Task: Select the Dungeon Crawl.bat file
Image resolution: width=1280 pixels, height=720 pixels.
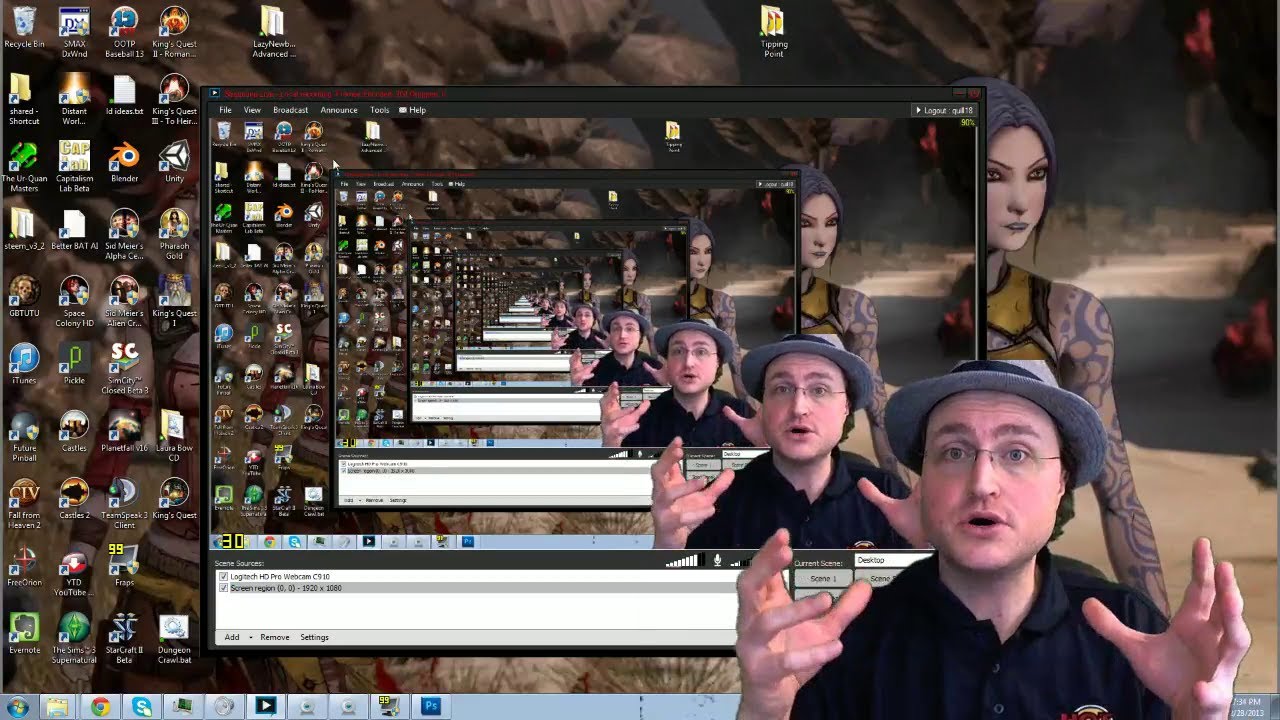Action: (174, 638)
